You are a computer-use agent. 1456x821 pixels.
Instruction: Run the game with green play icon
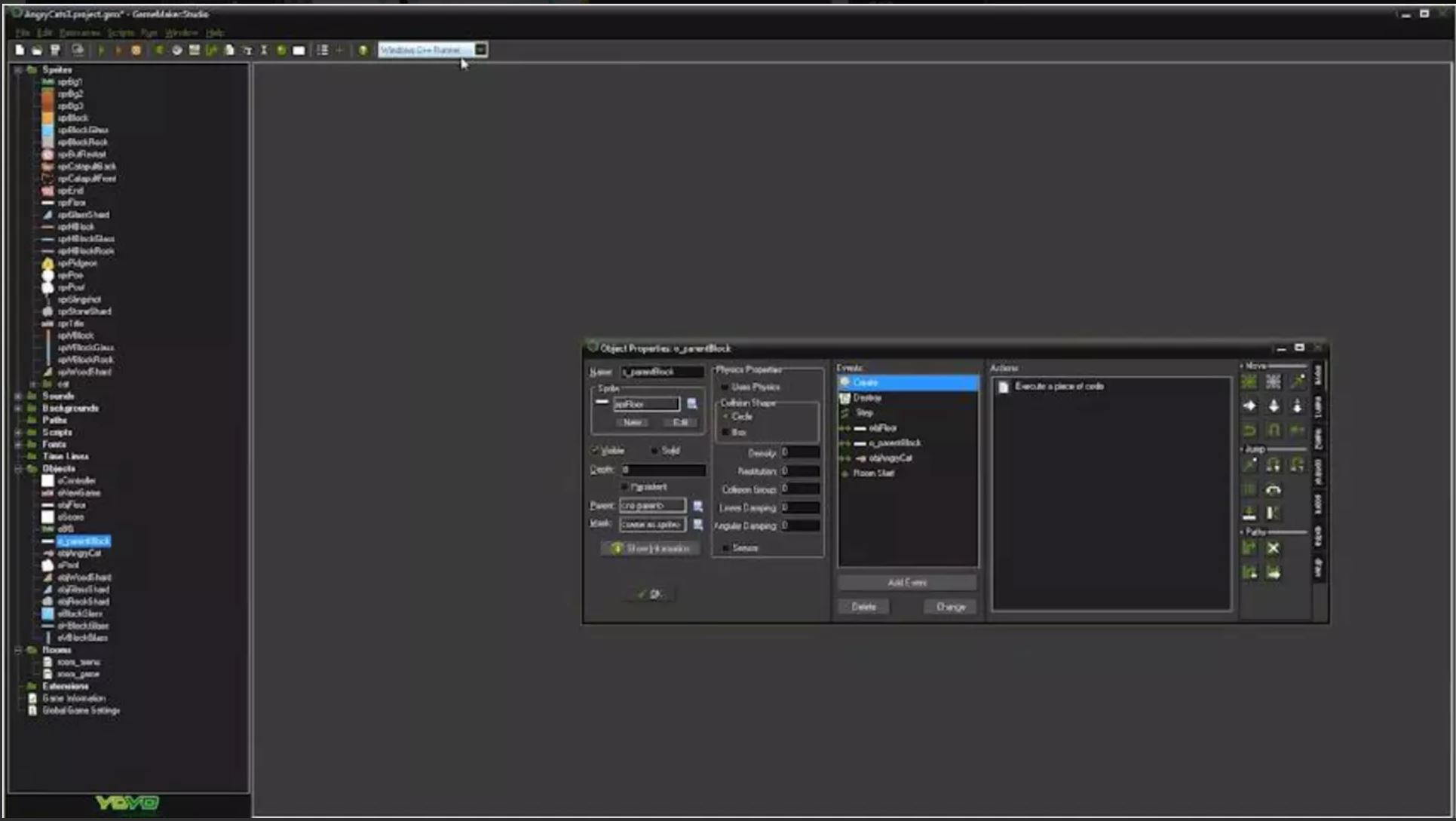point(101,50)
